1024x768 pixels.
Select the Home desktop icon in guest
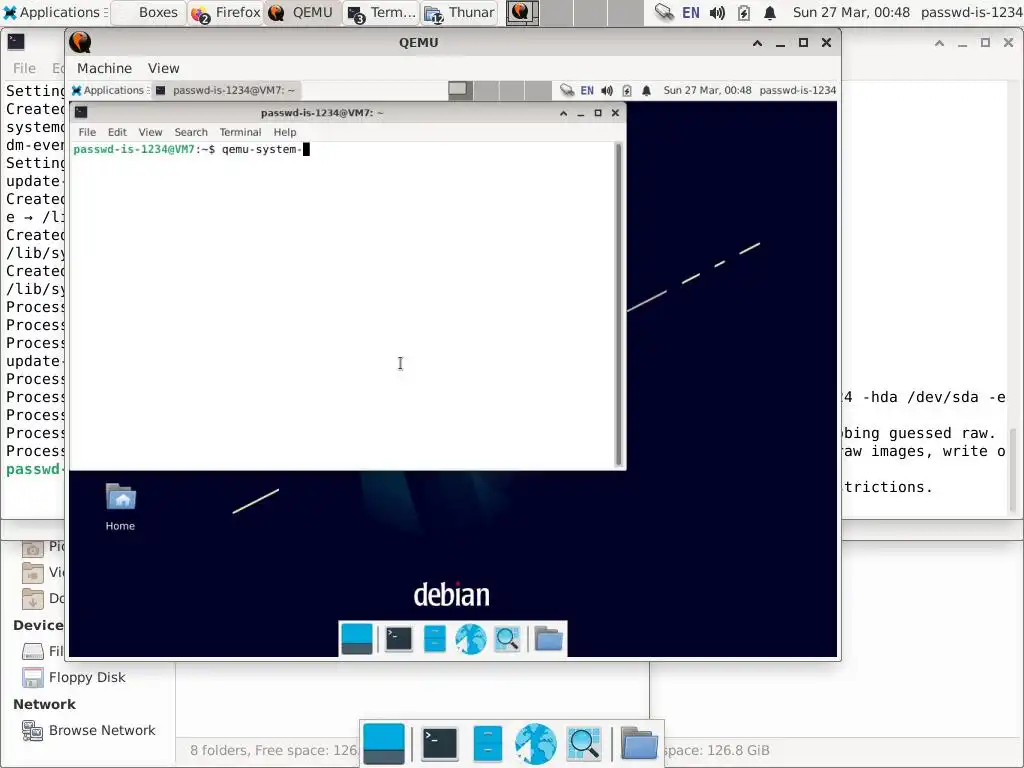point(120,507)
